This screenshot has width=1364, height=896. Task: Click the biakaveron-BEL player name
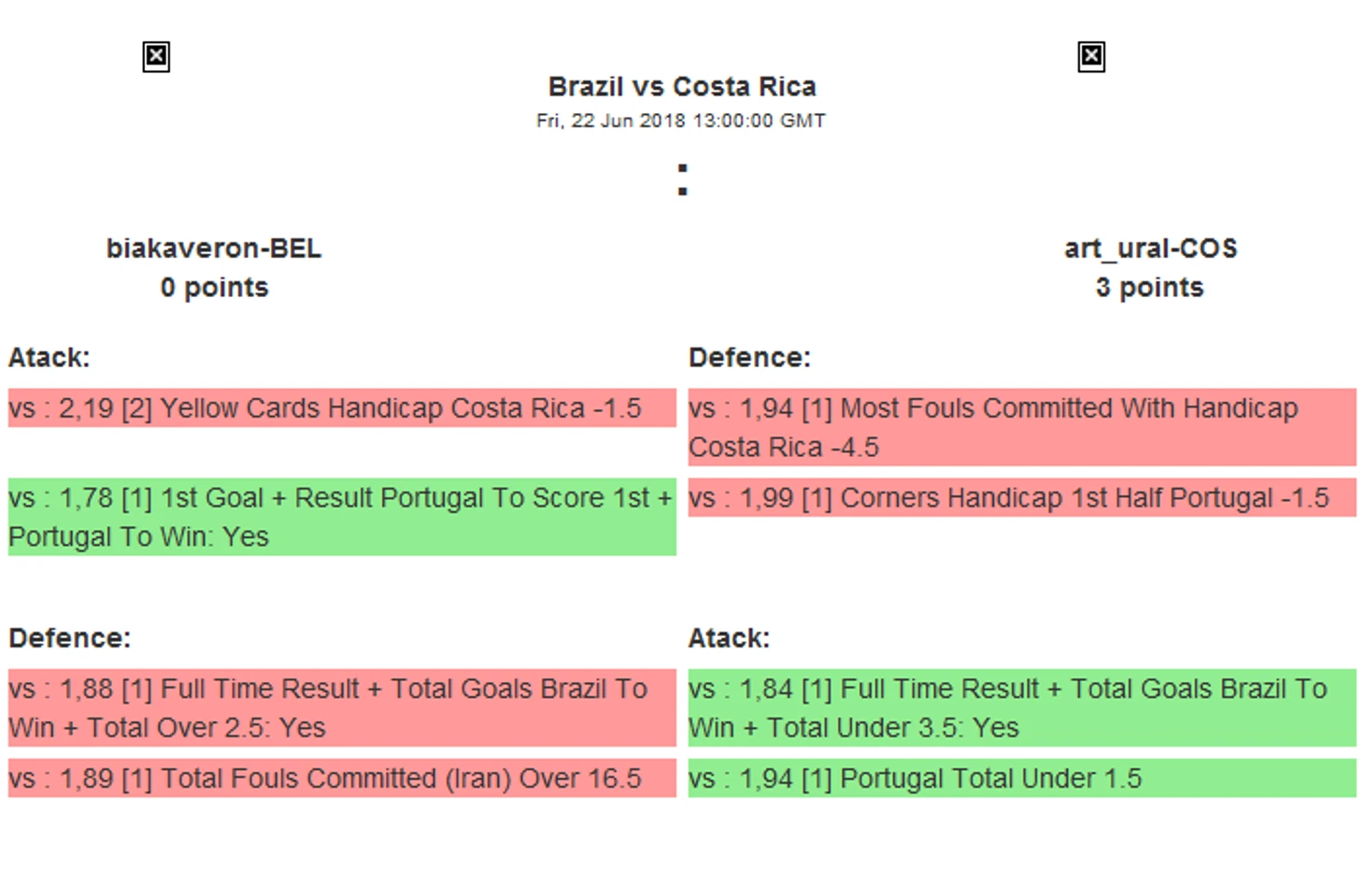tap(214, 249)
